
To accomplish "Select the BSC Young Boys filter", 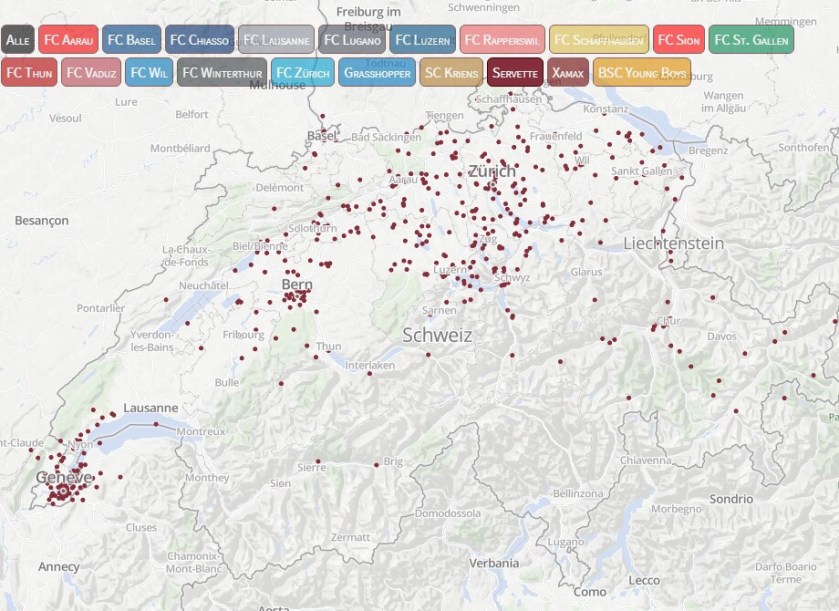I will [642, 73].
